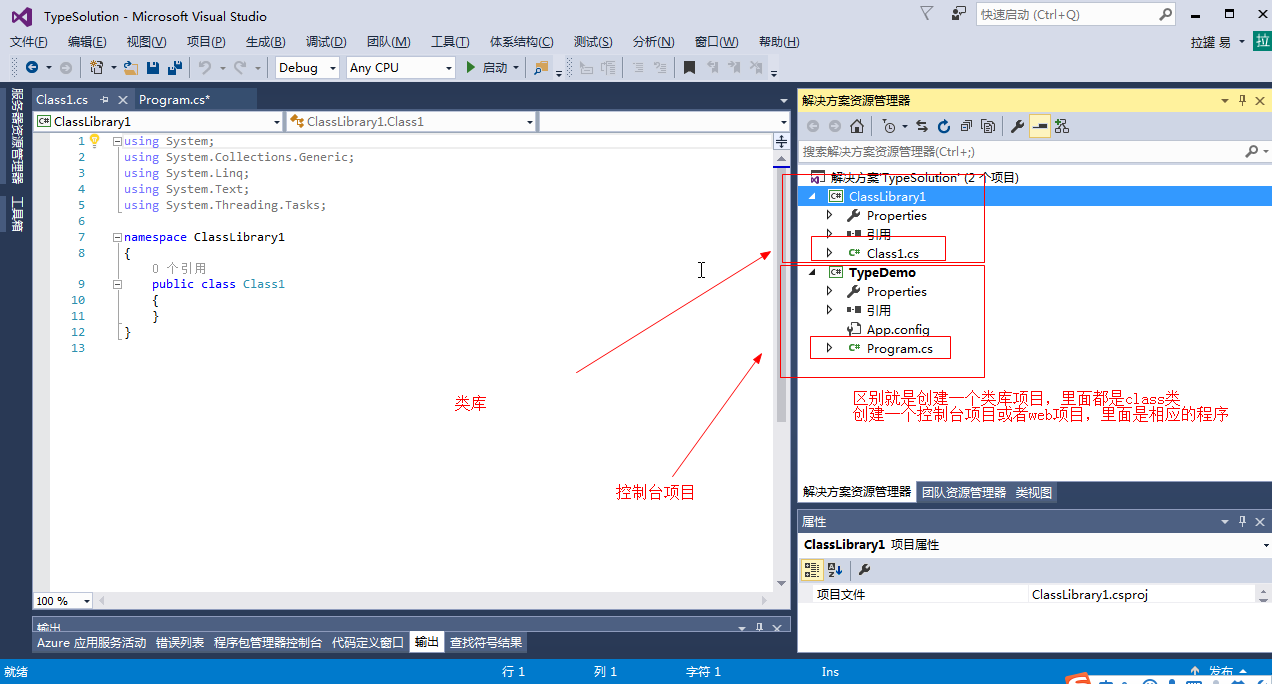Click the Save All icon

click(175, 67)
